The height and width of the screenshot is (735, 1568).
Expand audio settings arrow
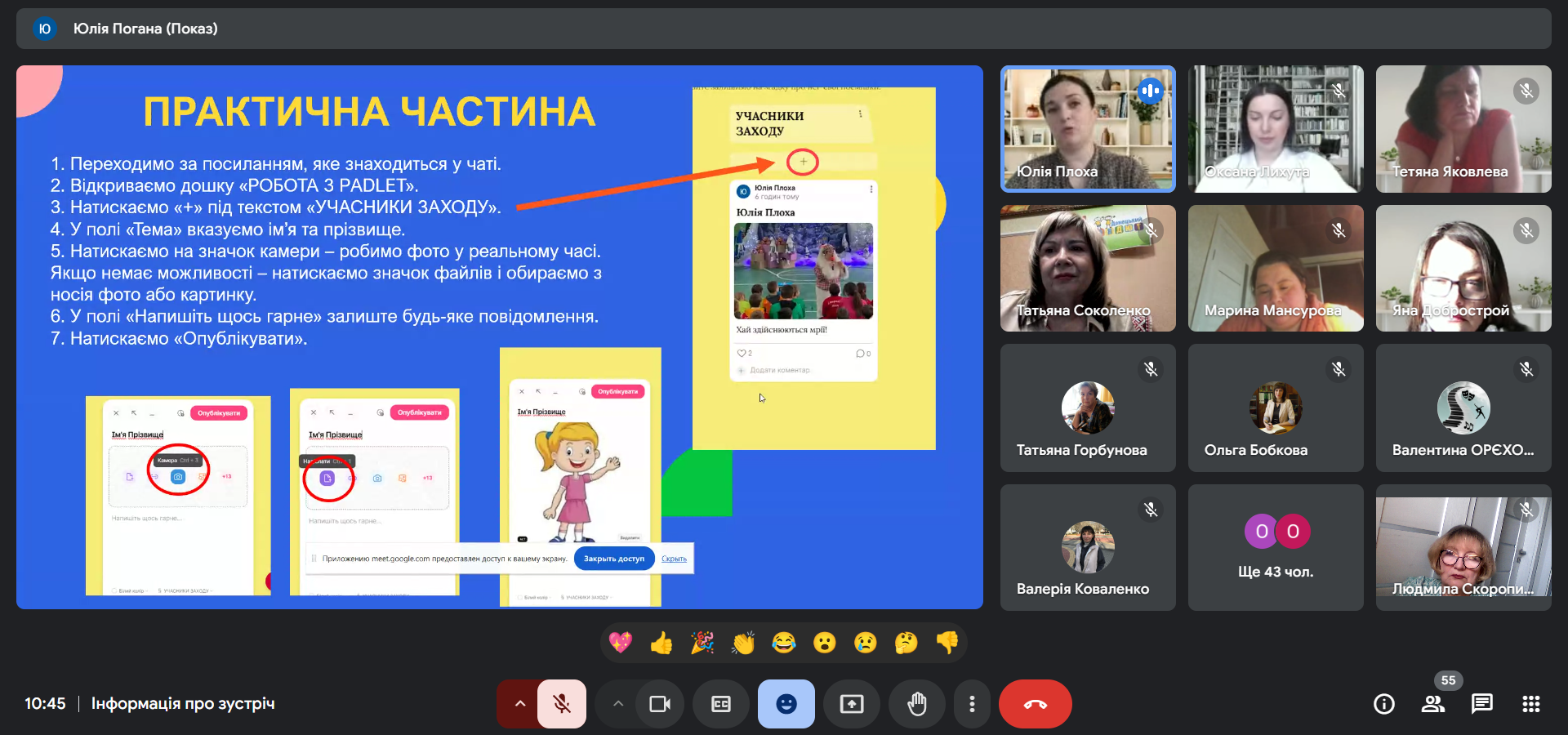(x=519, y=704)
